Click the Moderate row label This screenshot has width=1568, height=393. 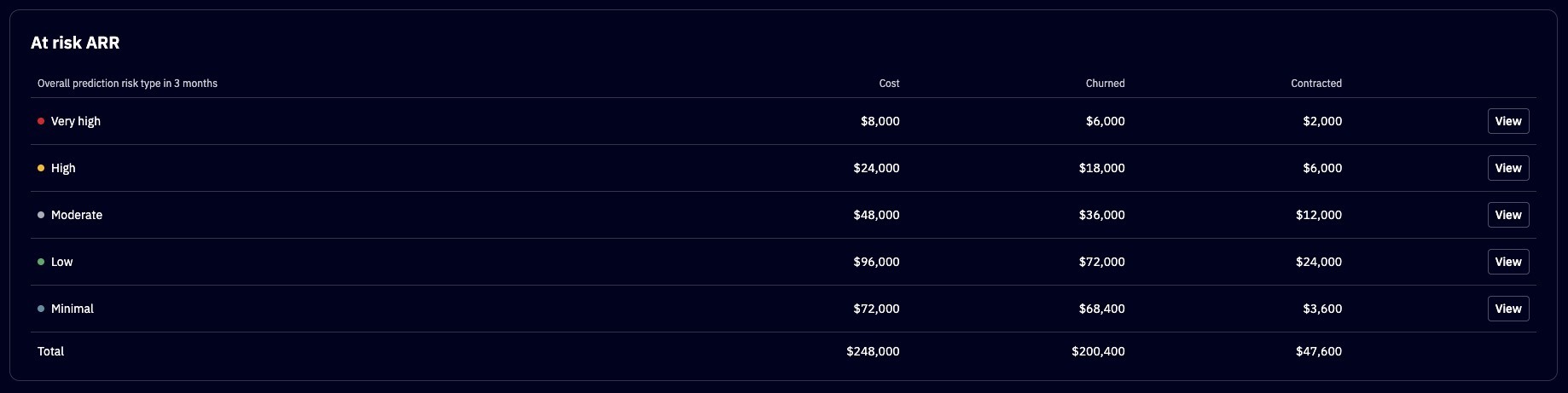(77, 215)
